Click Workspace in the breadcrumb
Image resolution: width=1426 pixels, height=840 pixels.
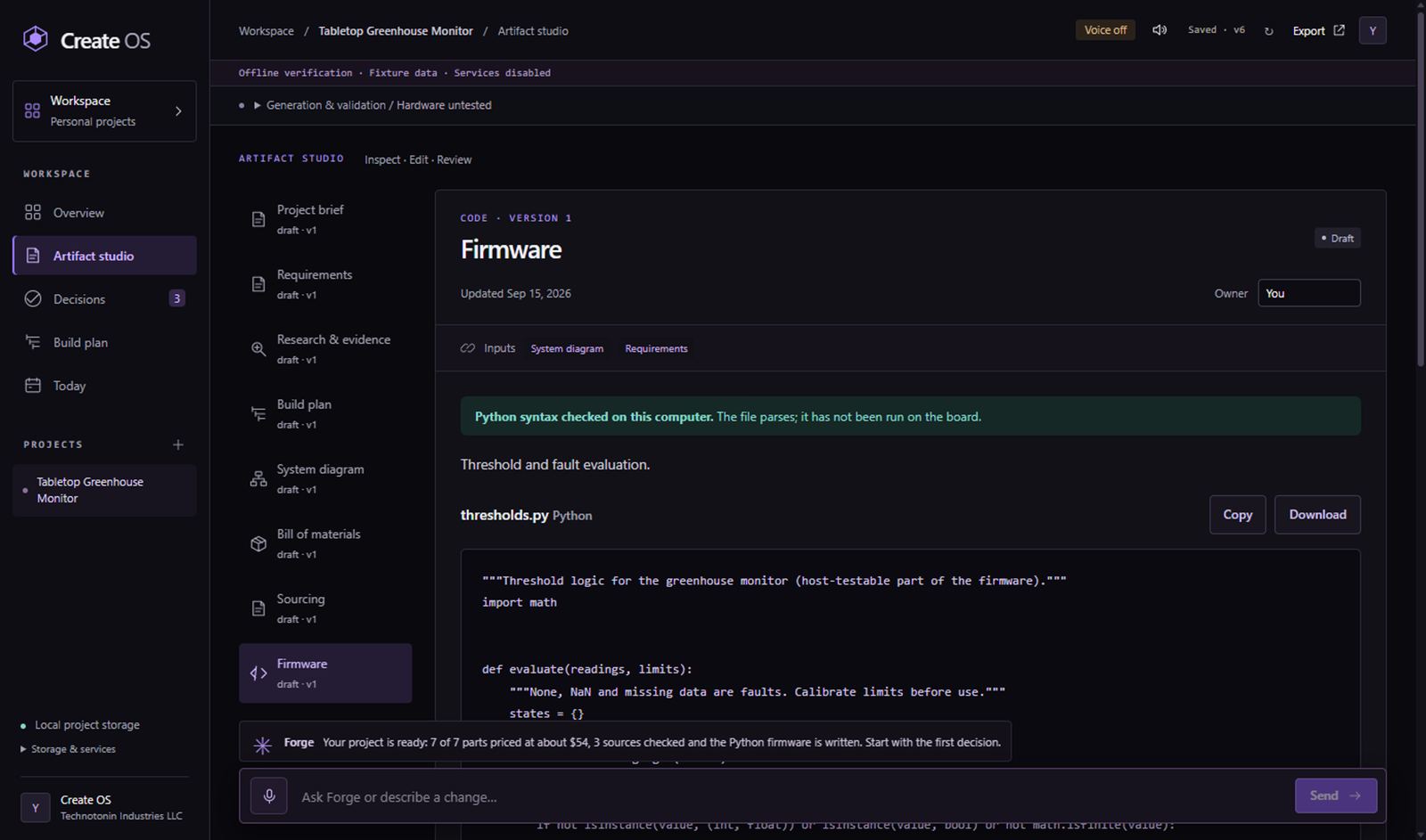266,30
